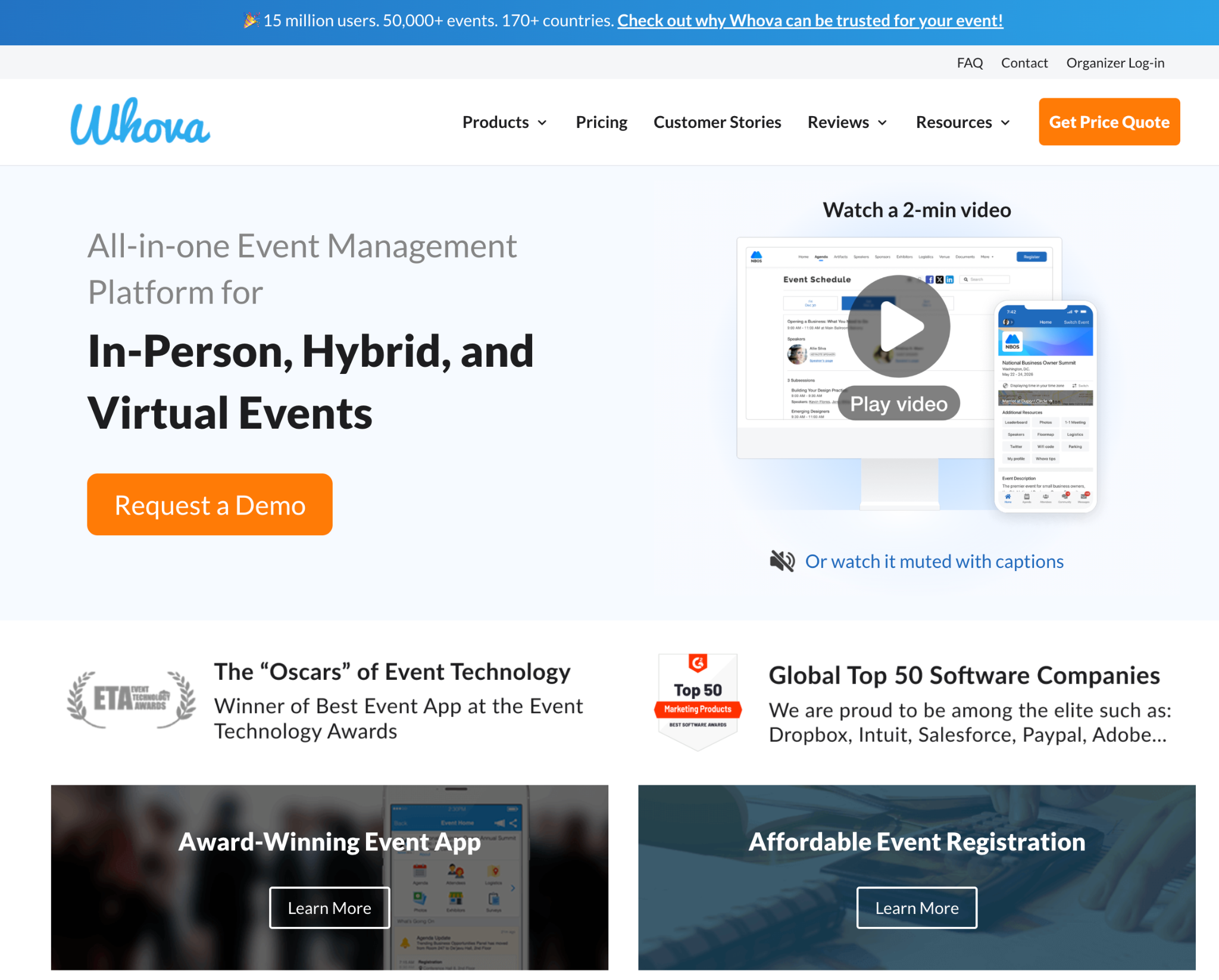
Task: Click the Get Price Quote button
Action: (1109, 122)
